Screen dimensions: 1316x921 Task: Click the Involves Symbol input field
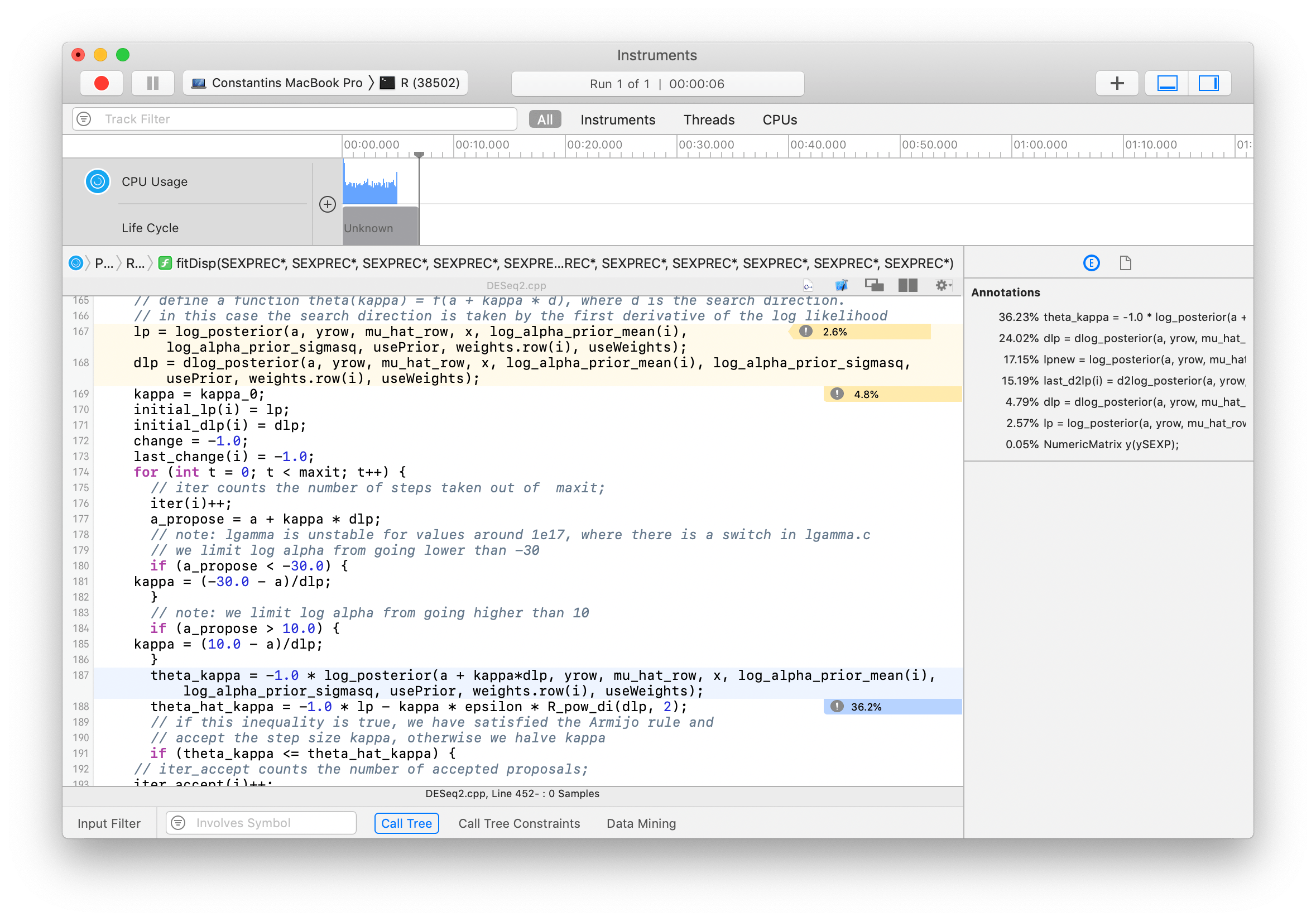260,823
